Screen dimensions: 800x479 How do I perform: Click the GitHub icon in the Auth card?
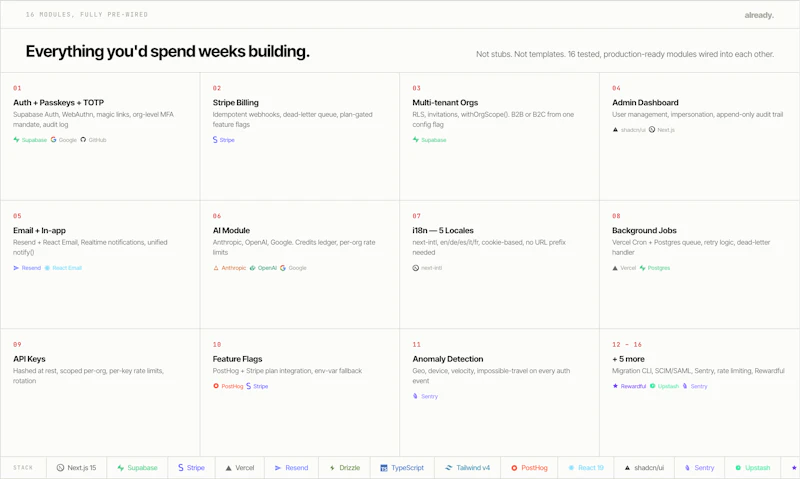pyautogui.click(x=83, y=140)
